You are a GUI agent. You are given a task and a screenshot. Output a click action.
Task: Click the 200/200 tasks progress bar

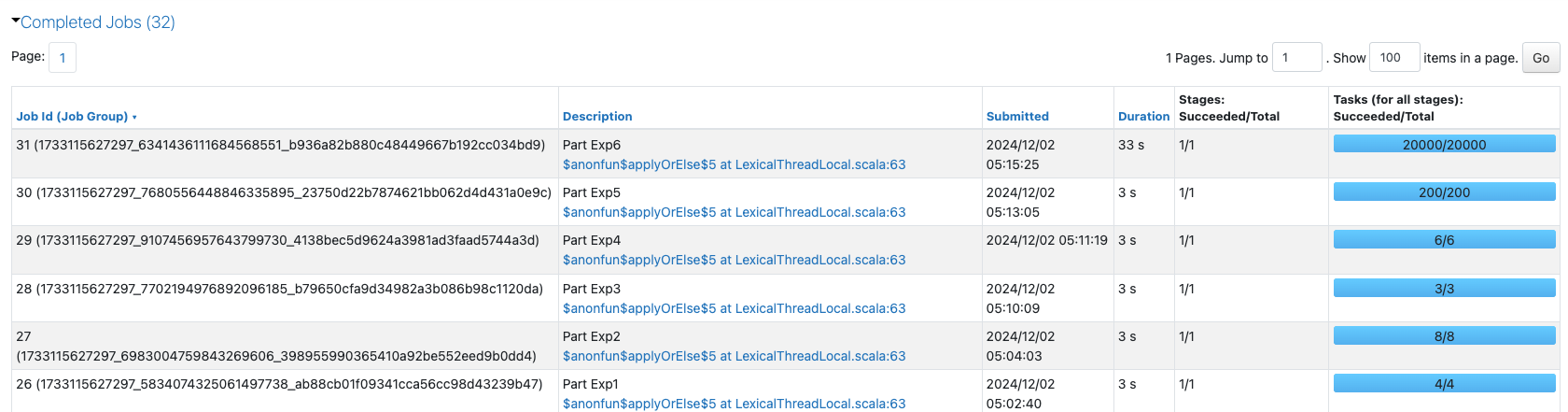click(x=1444, y=192)
